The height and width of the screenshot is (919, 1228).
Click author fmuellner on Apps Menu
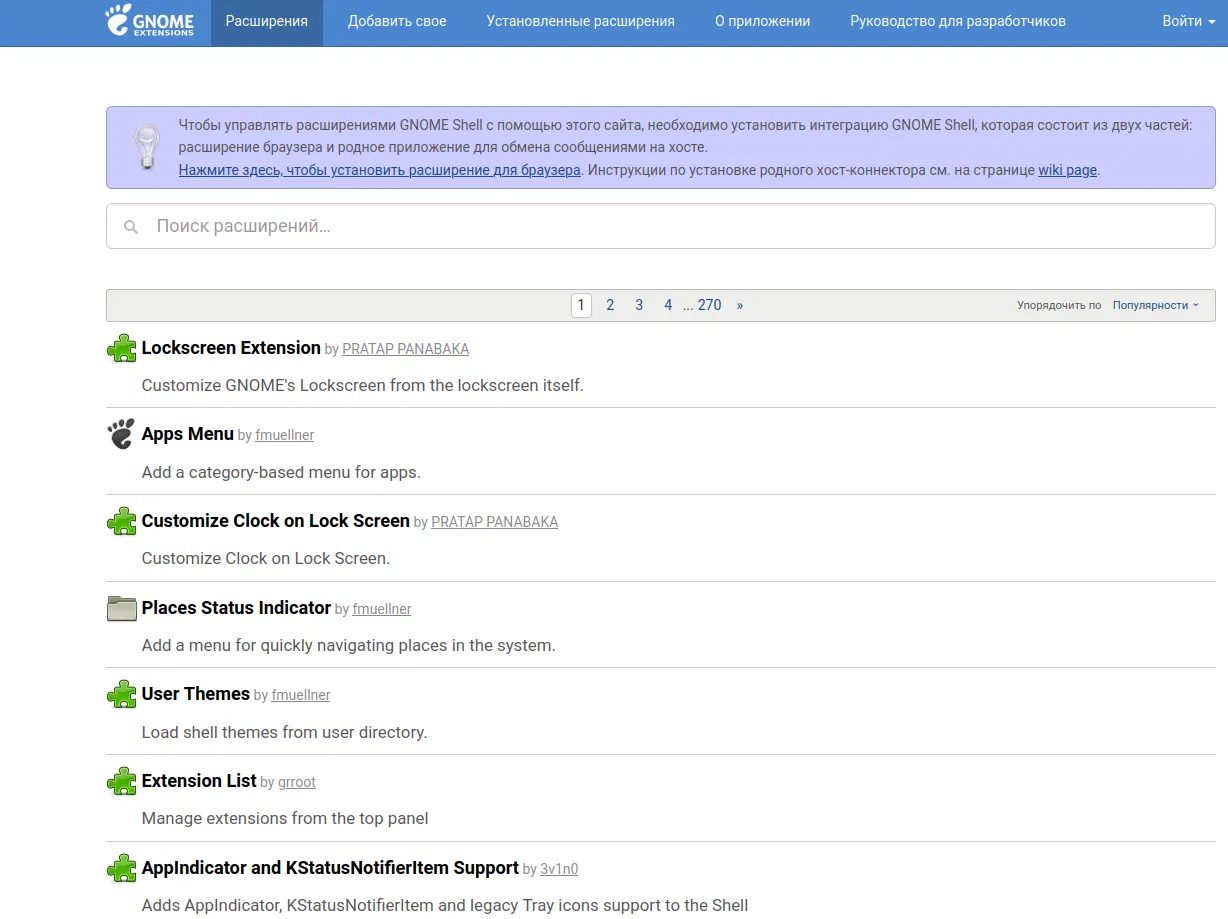point(284,435)
